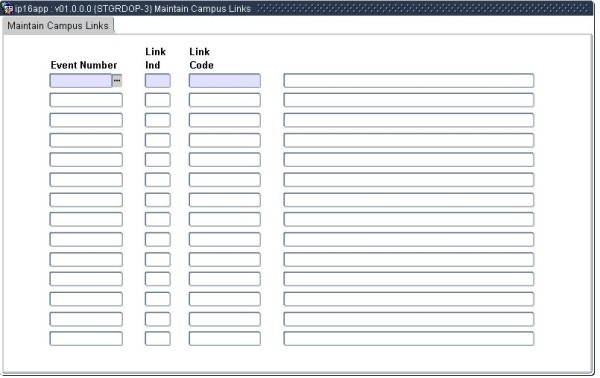Click the first Link Code field

225,81
